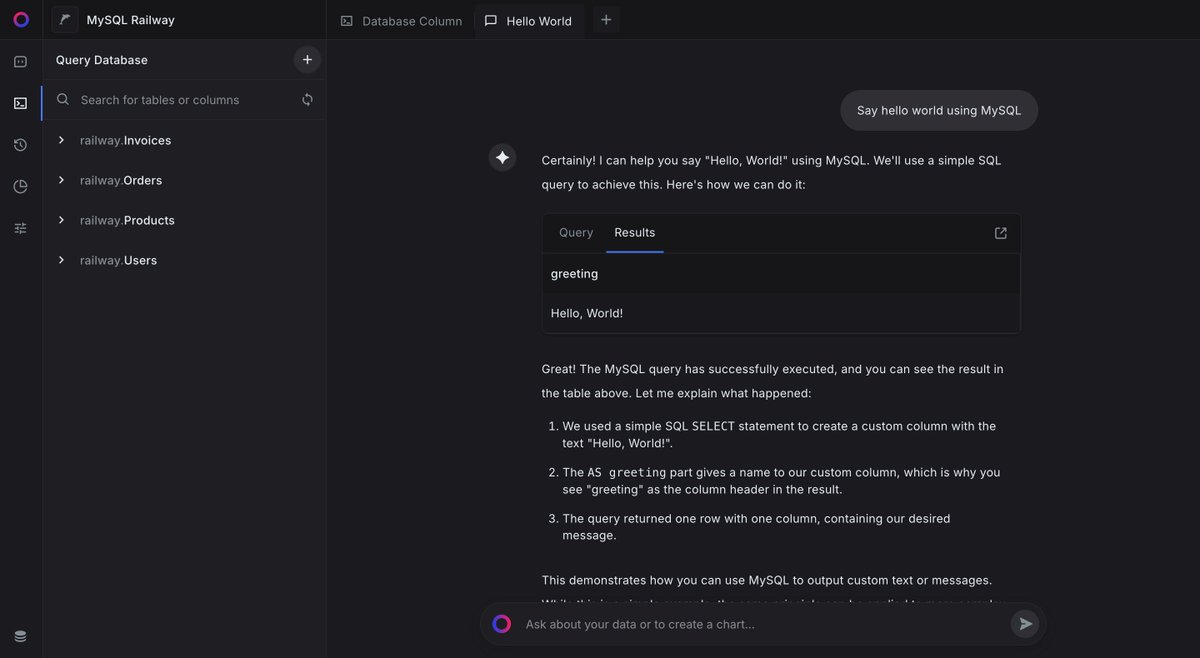Switch to the Hello World tab
This screenshot has width=1200, height=658.
point(529,21)
